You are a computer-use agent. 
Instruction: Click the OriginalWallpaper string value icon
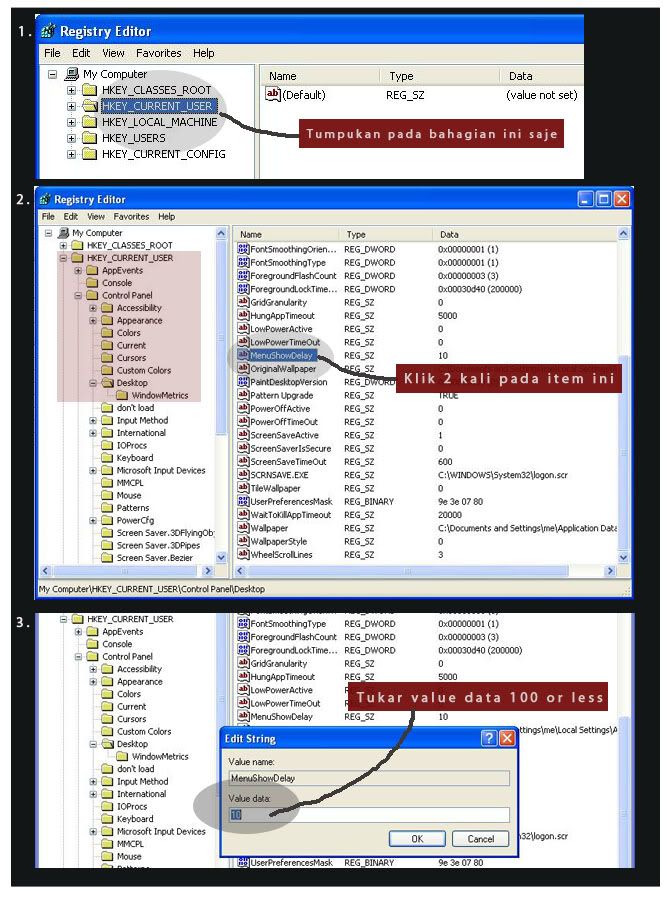click(x=243, y=368)
